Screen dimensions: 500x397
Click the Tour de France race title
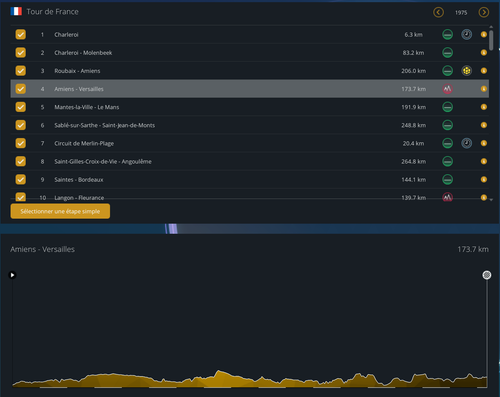tap(52, 12)
